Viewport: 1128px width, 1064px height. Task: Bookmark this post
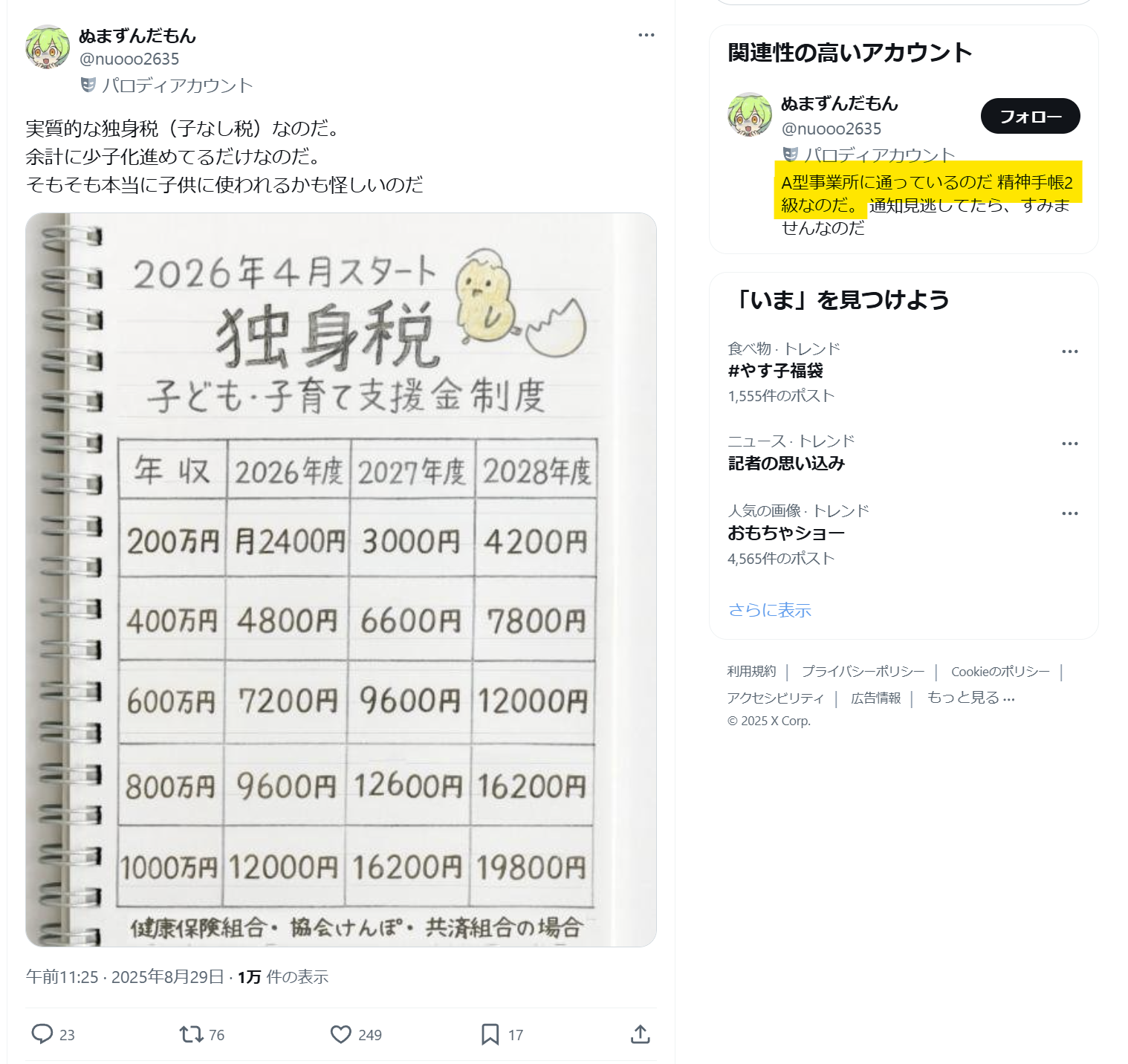pos(490,1034)
